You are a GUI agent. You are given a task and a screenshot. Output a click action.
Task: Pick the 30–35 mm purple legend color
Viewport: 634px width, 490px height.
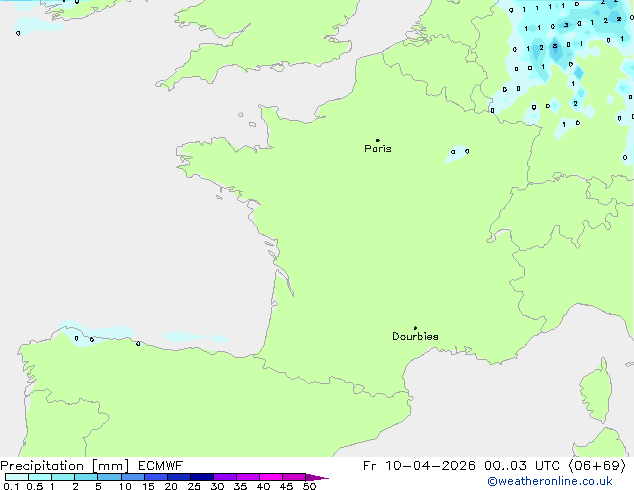click(x=225, y=477)
